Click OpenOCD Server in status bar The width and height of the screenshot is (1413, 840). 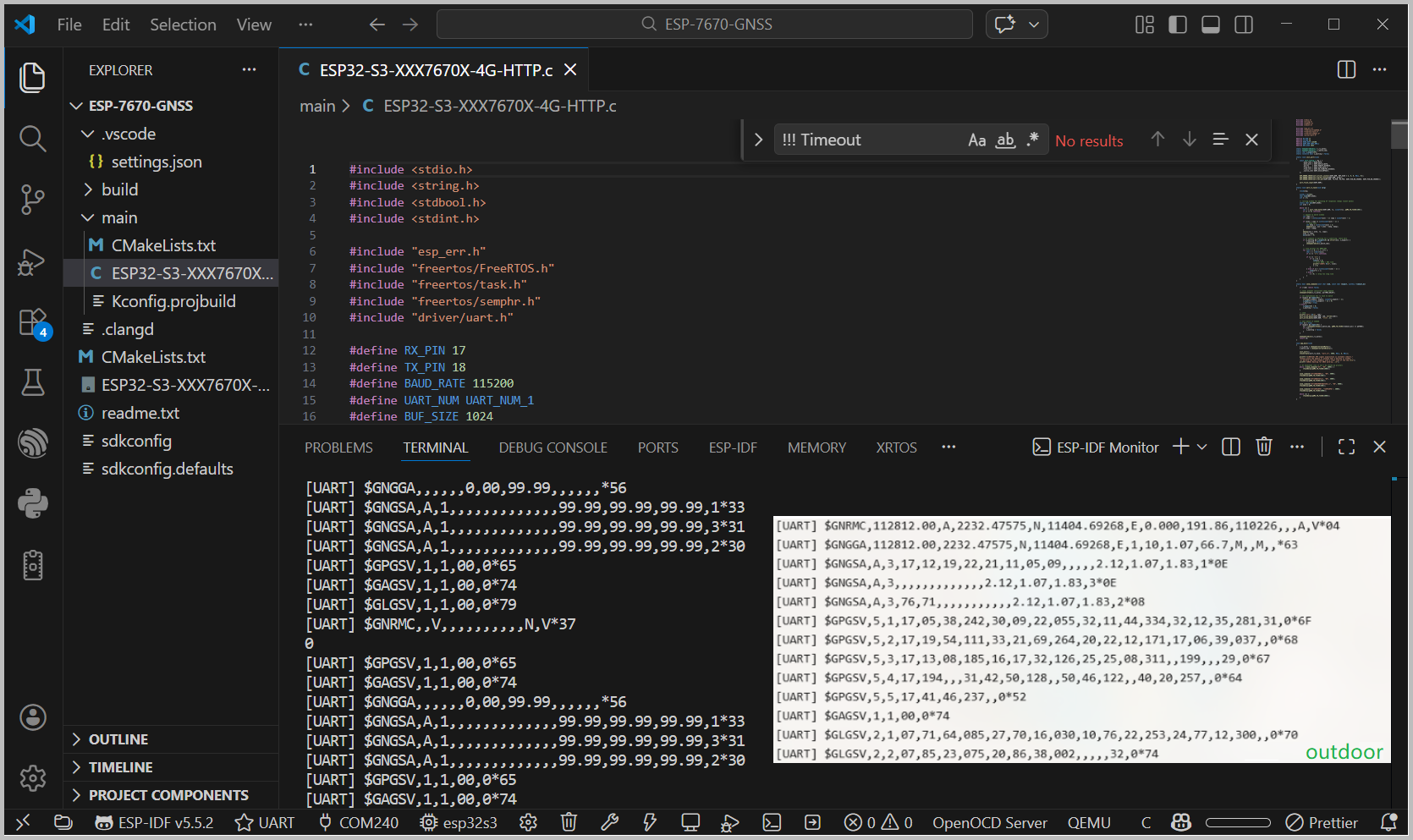coord(989,822)
